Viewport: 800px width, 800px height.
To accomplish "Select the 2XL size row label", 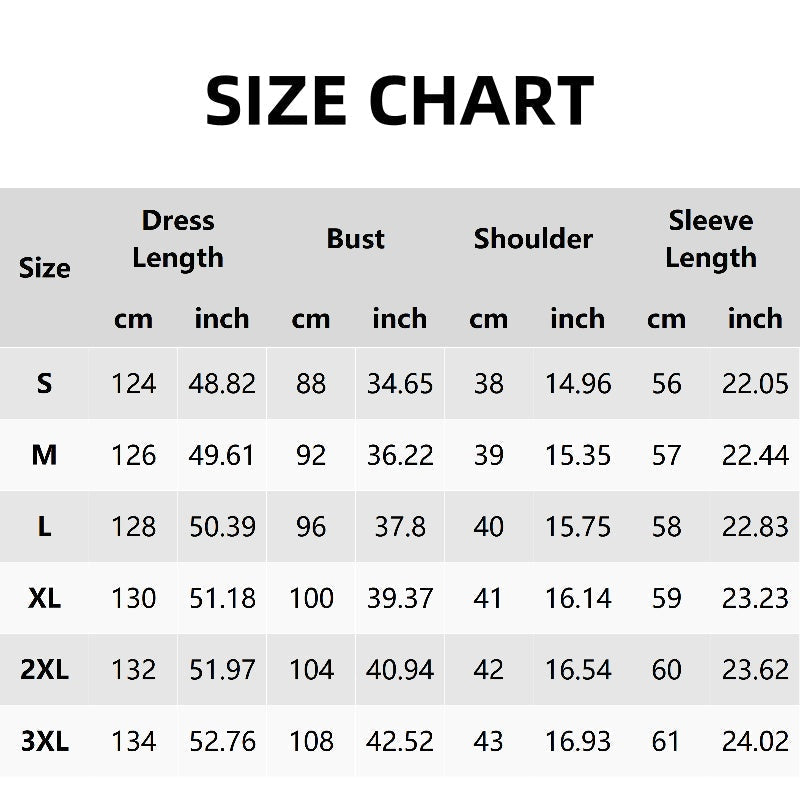I will point(45,670).
